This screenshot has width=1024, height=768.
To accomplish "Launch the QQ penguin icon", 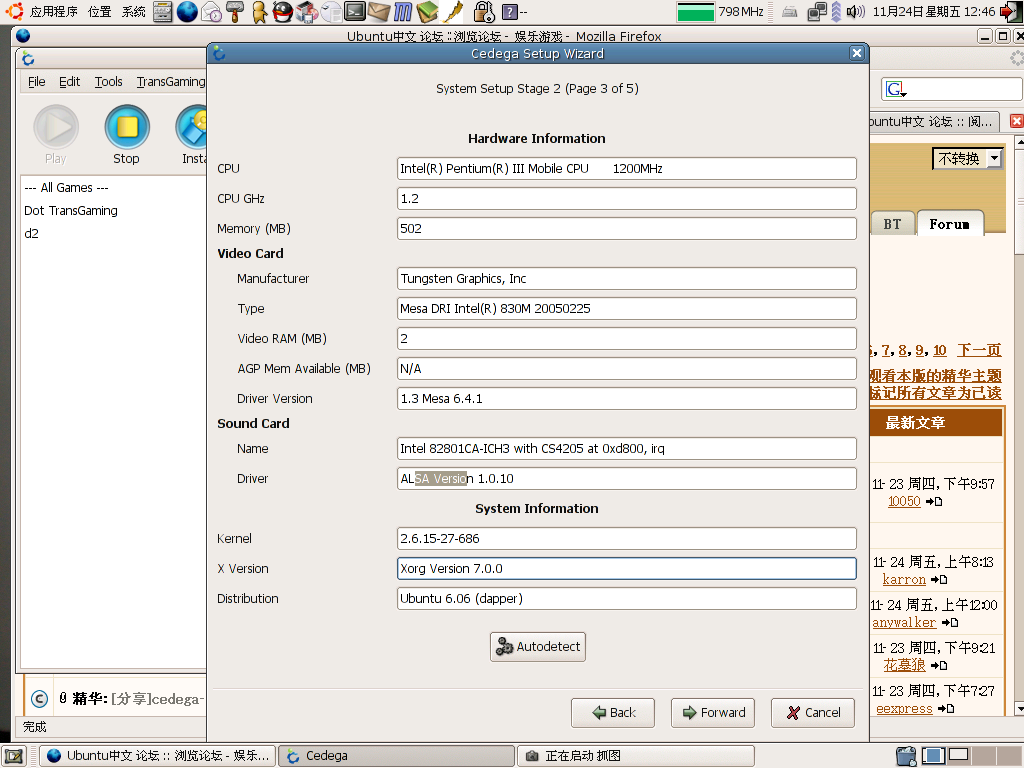I will pos(282,11).
